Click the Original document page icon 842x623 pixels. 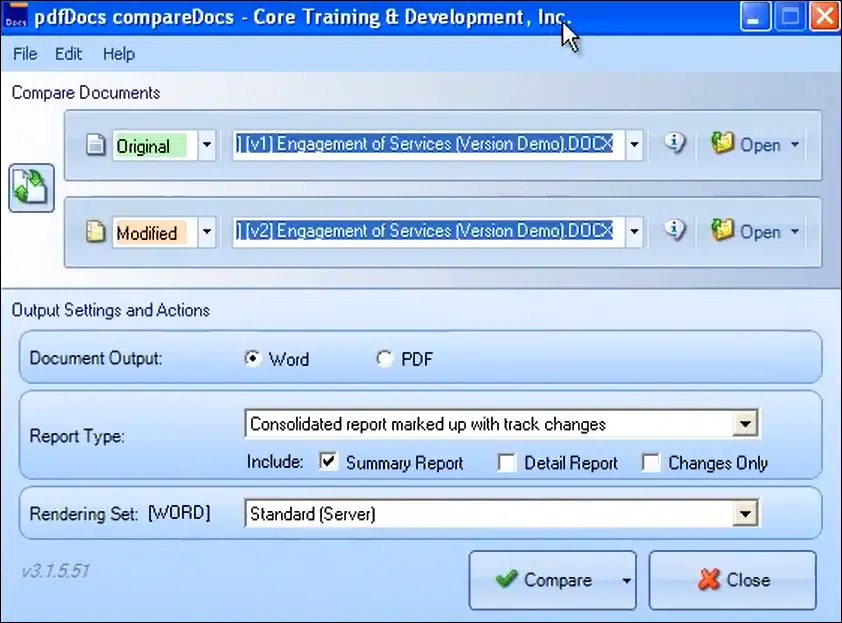tap(95, 144)
